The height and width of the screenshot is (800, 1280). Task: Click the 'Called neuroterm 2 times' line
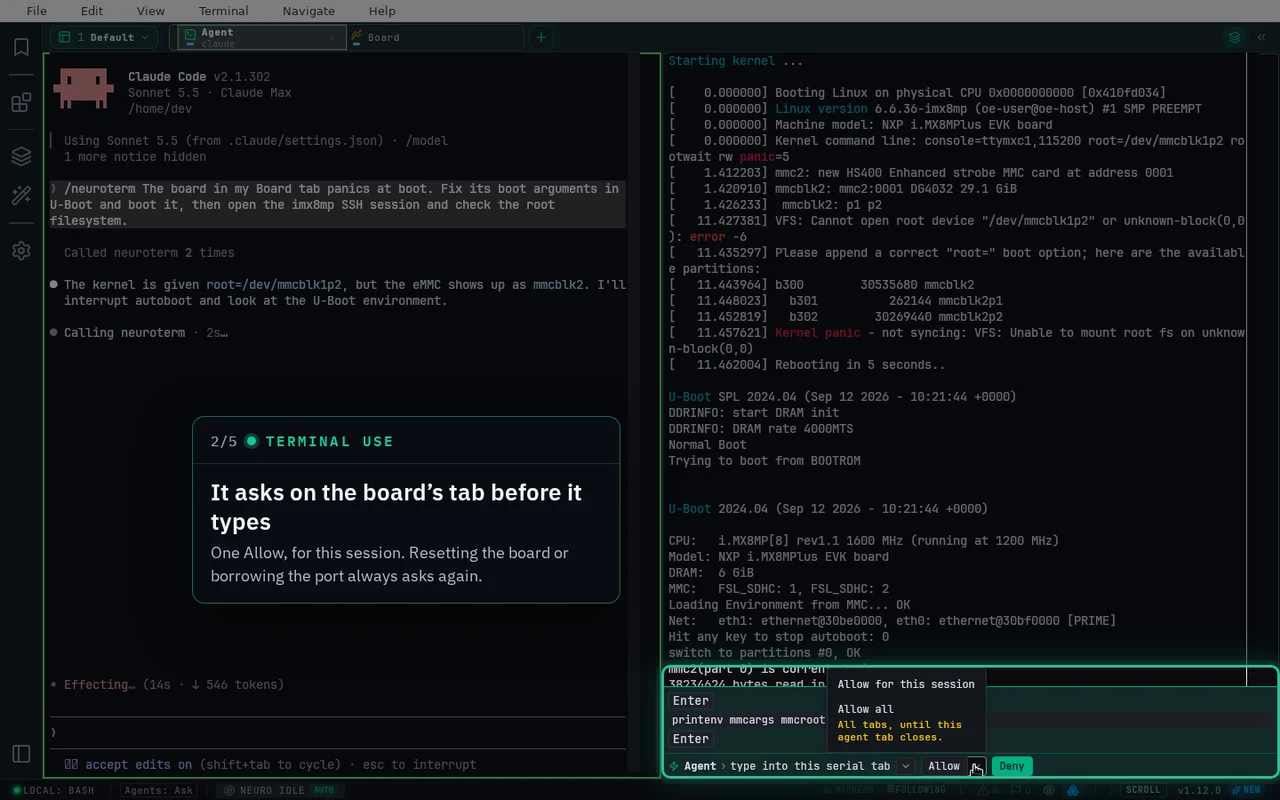[x=149, y=253]
